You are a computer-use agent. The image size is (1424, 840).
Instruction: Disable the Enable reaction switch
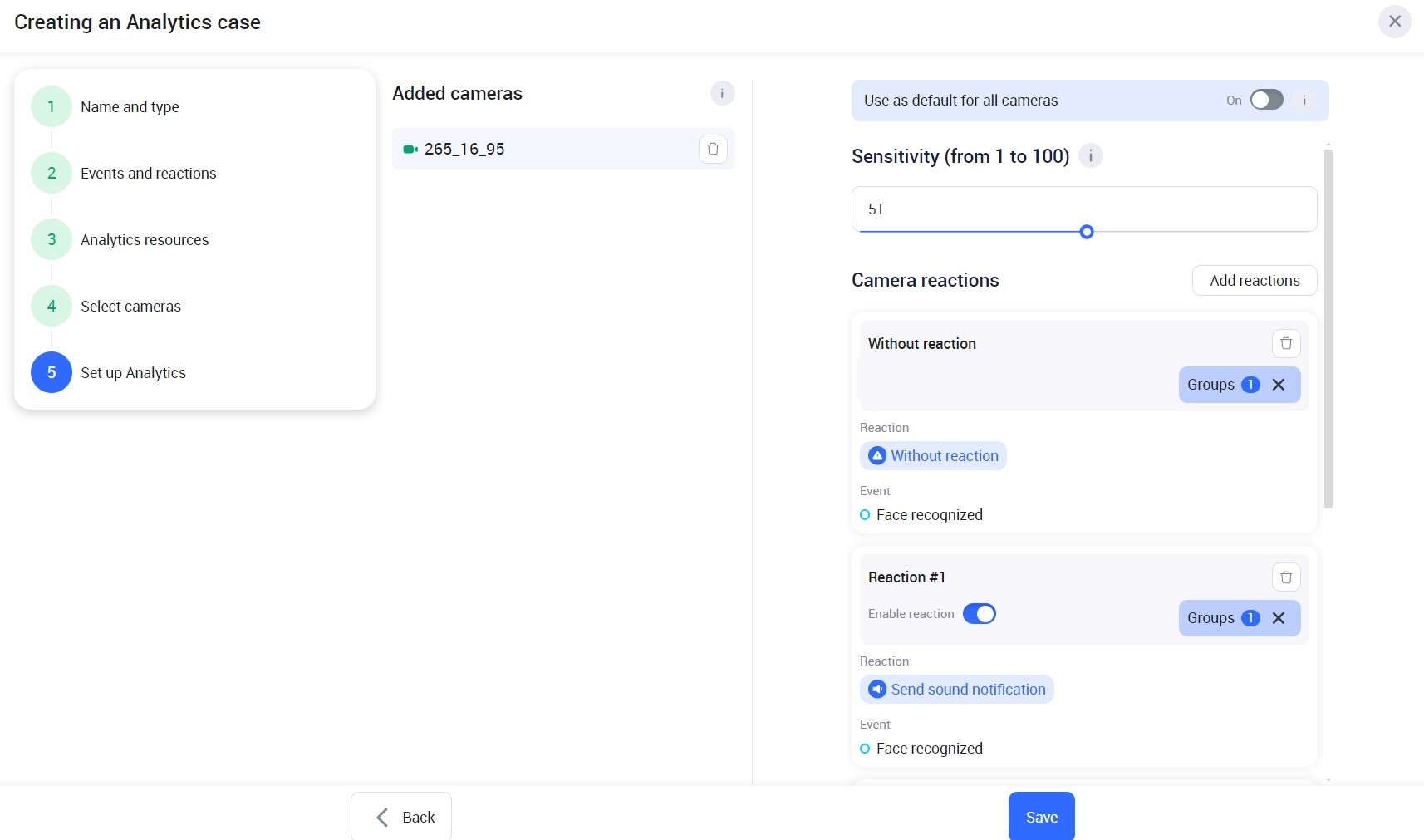pyautogui.click(x=979, y=614)
